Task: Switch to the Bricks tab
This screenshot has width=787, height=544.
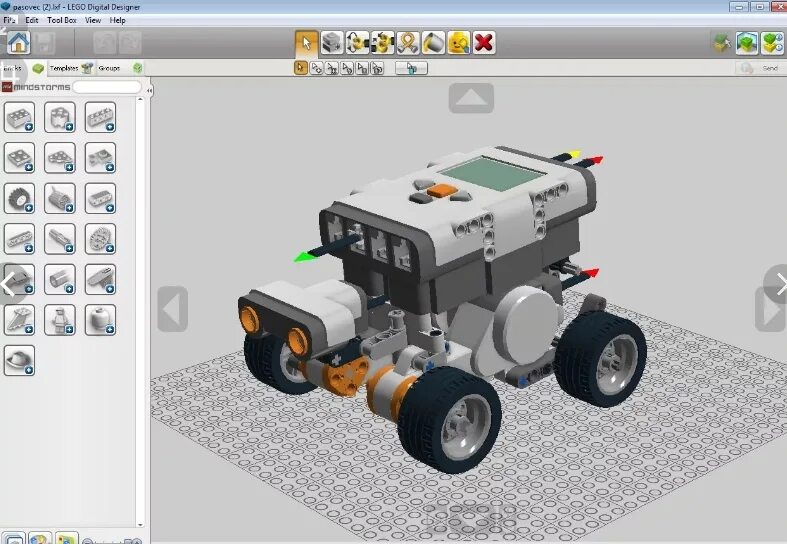Action: click(23, 68)
